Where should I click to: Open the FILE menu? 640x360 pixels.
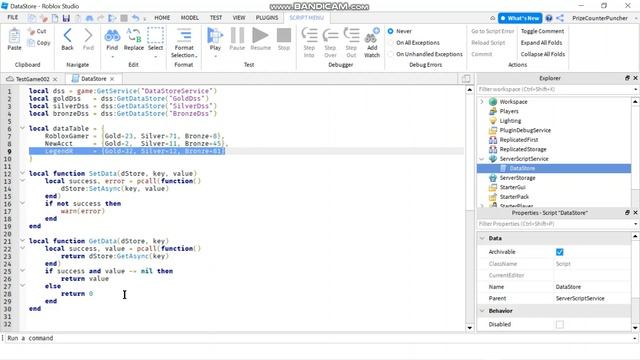point(13,18)
